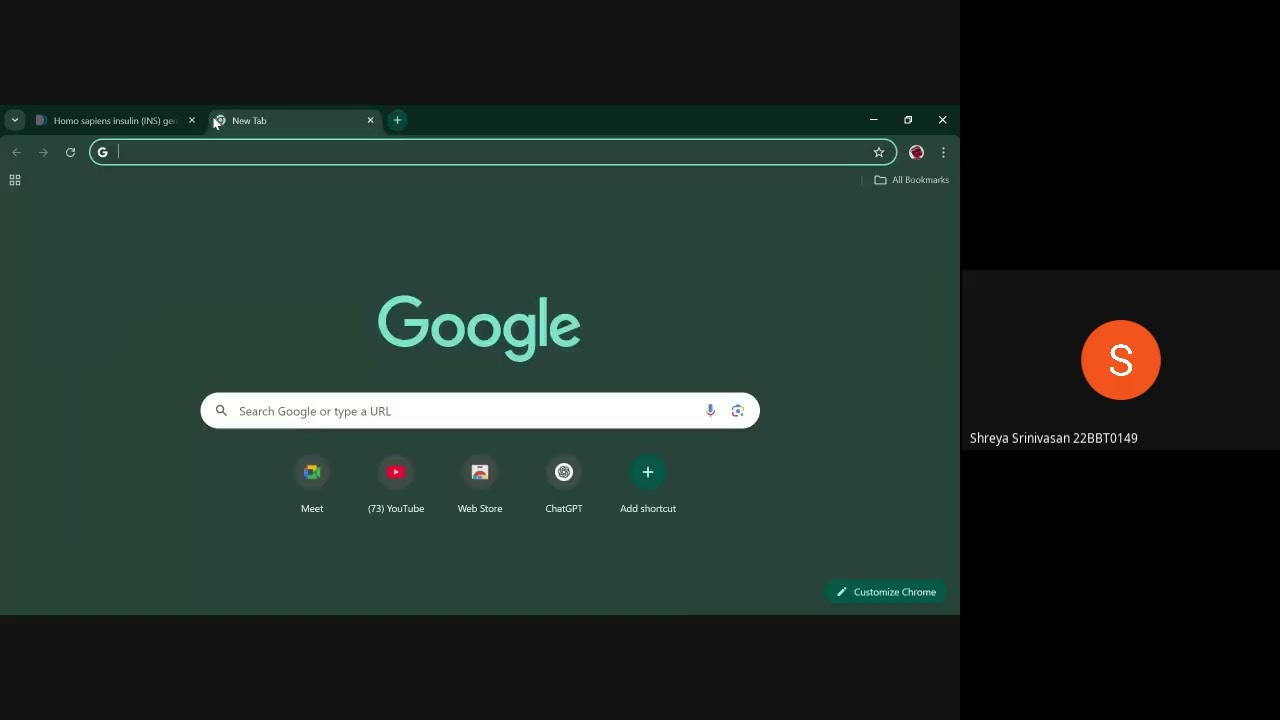Image resolution: width=1280 pixels, height=720 pixels.
Task: Click the Google logo
Action: [x=479, y=327]
